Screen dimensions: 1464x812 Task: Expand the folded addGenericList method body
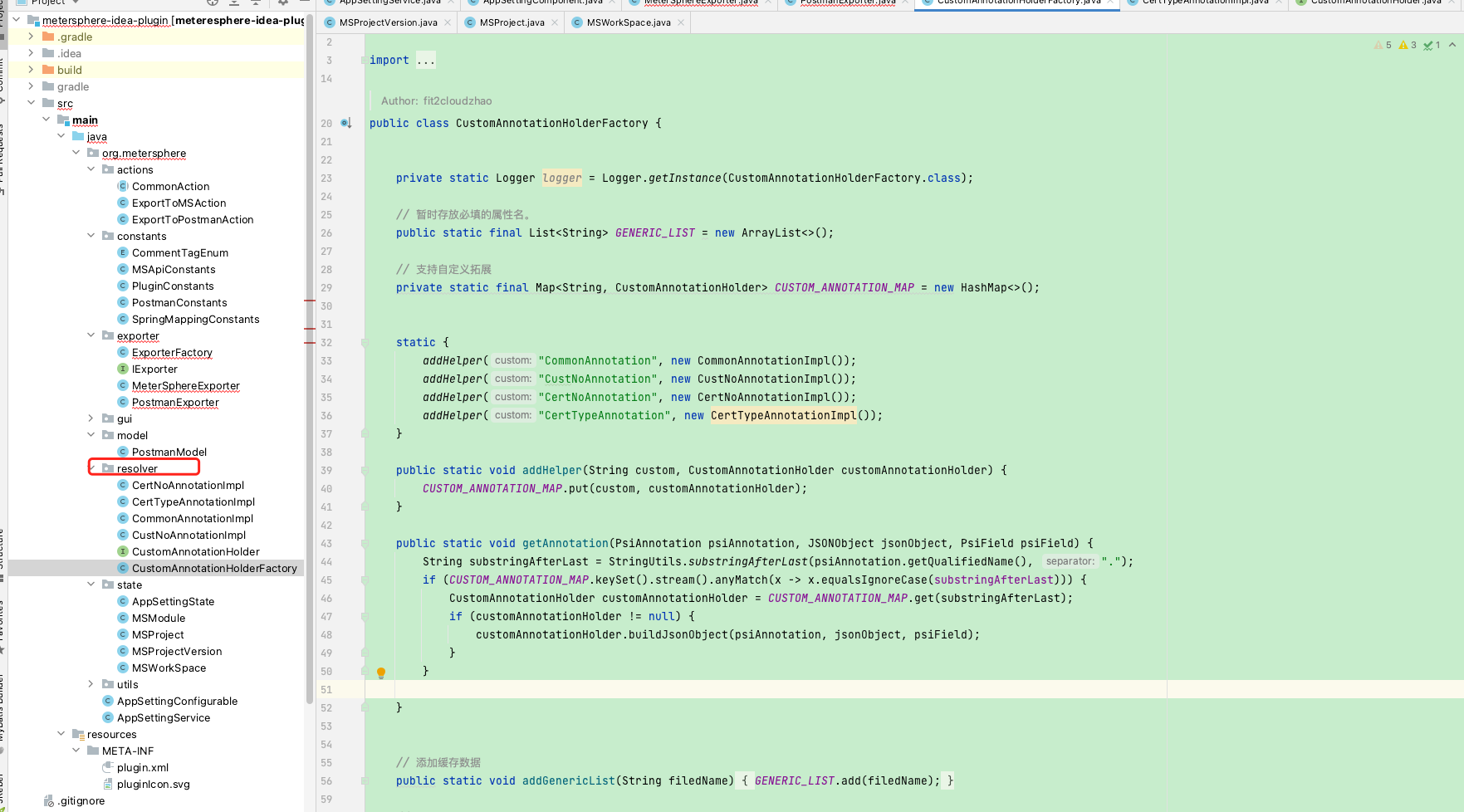pos(365,780)
